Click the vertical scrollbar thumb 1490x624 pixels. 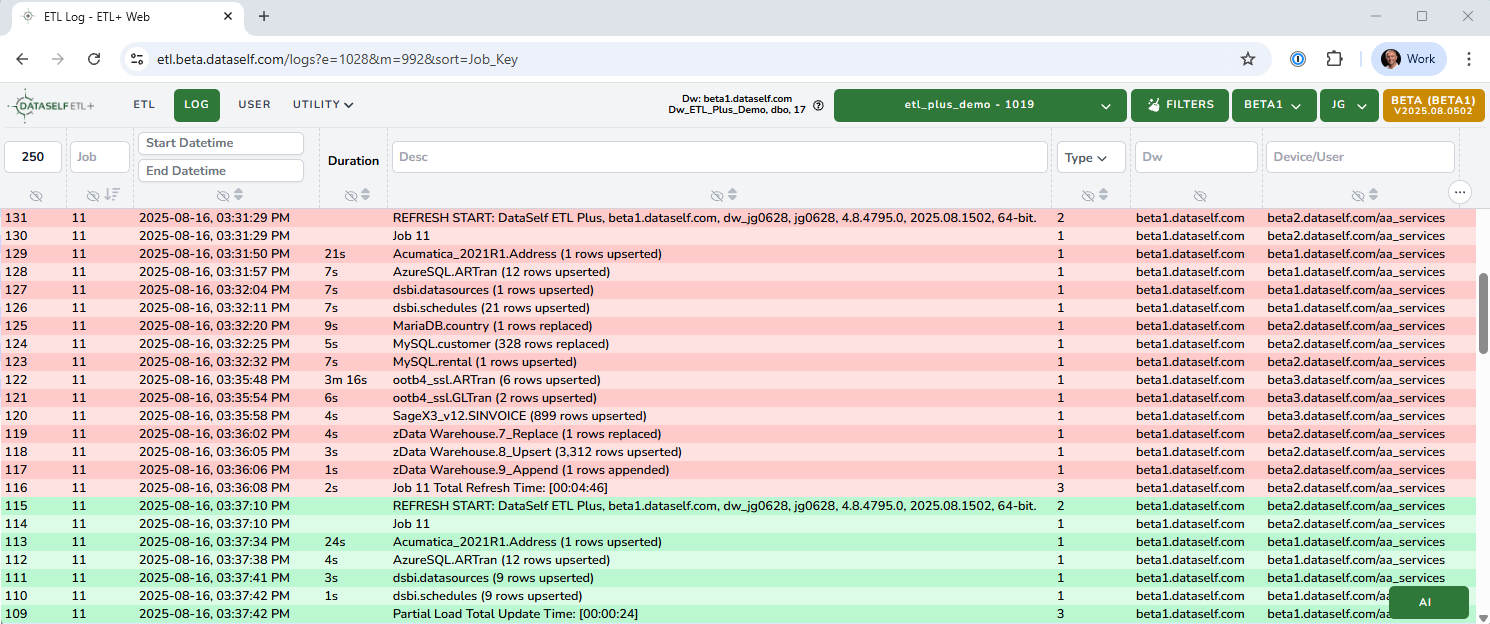tap(1483, 313)
